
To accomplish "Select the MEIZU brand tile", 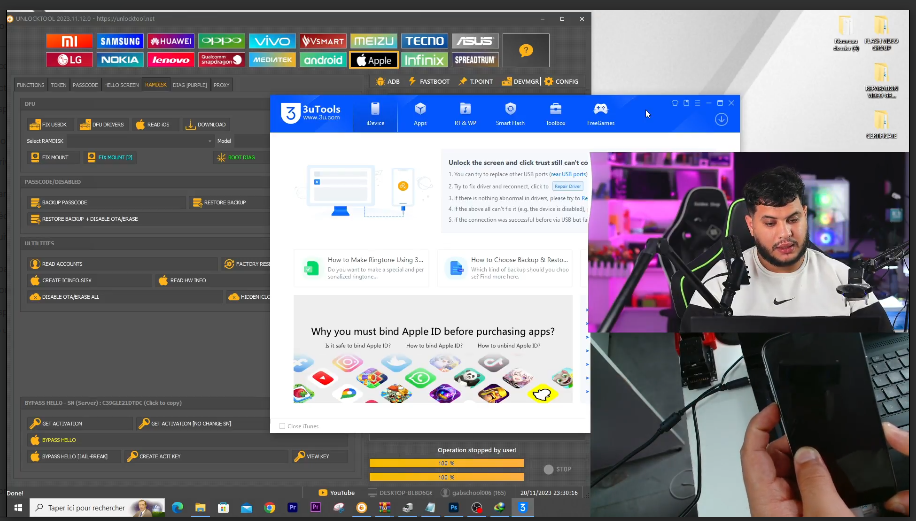I will coord(374,41).
